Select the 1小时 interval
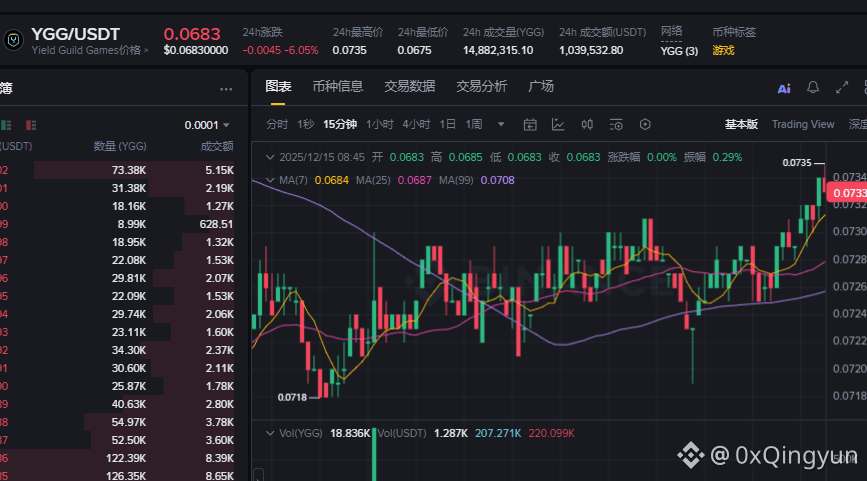The height and width of the screenshot is (481, 867). 379,124
